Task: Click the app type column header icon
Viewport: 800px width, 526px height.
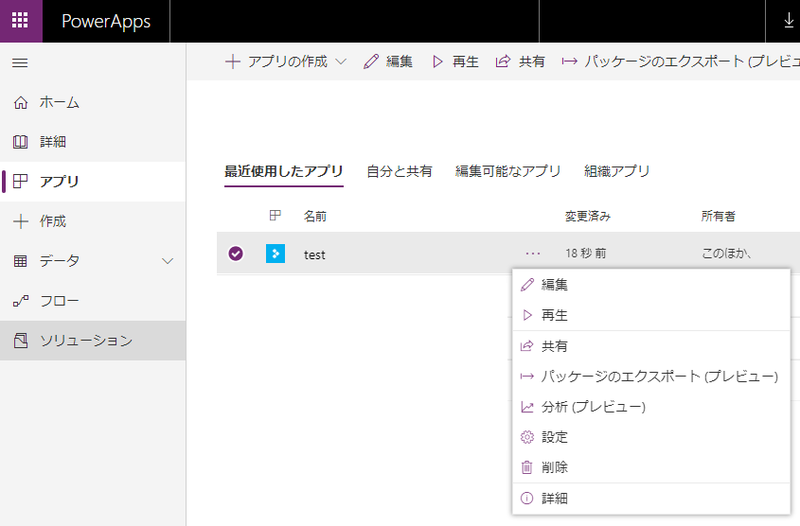Action: 275,216
